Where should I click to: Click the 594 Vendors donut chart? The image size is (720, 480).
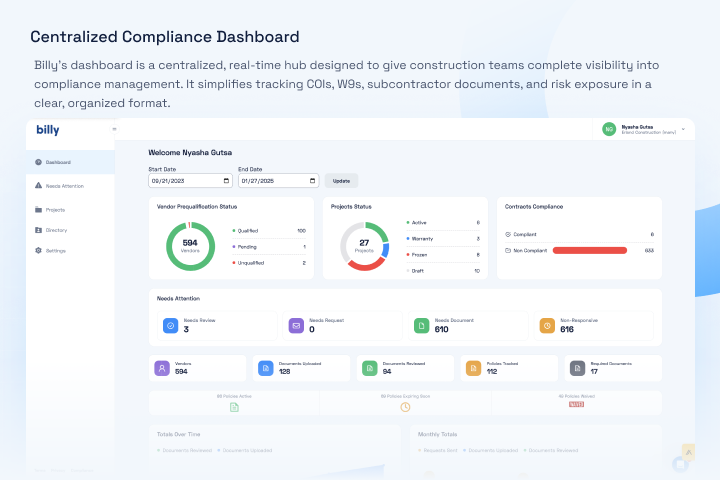point(190,246)
